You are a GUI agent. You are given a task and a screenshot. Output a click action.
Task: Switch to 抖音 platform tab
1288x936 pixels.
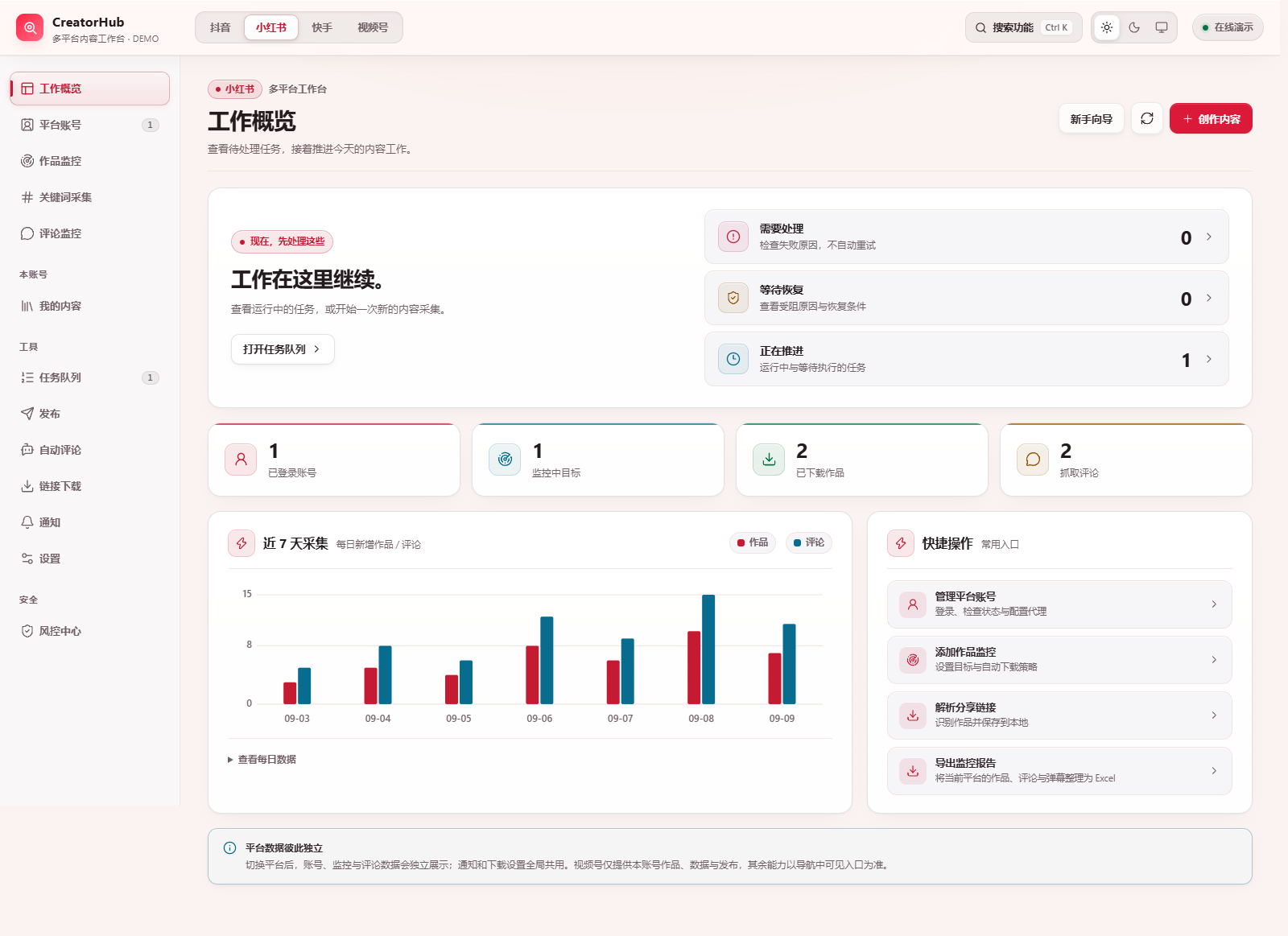pyautogui.click(x=220, y=27)
